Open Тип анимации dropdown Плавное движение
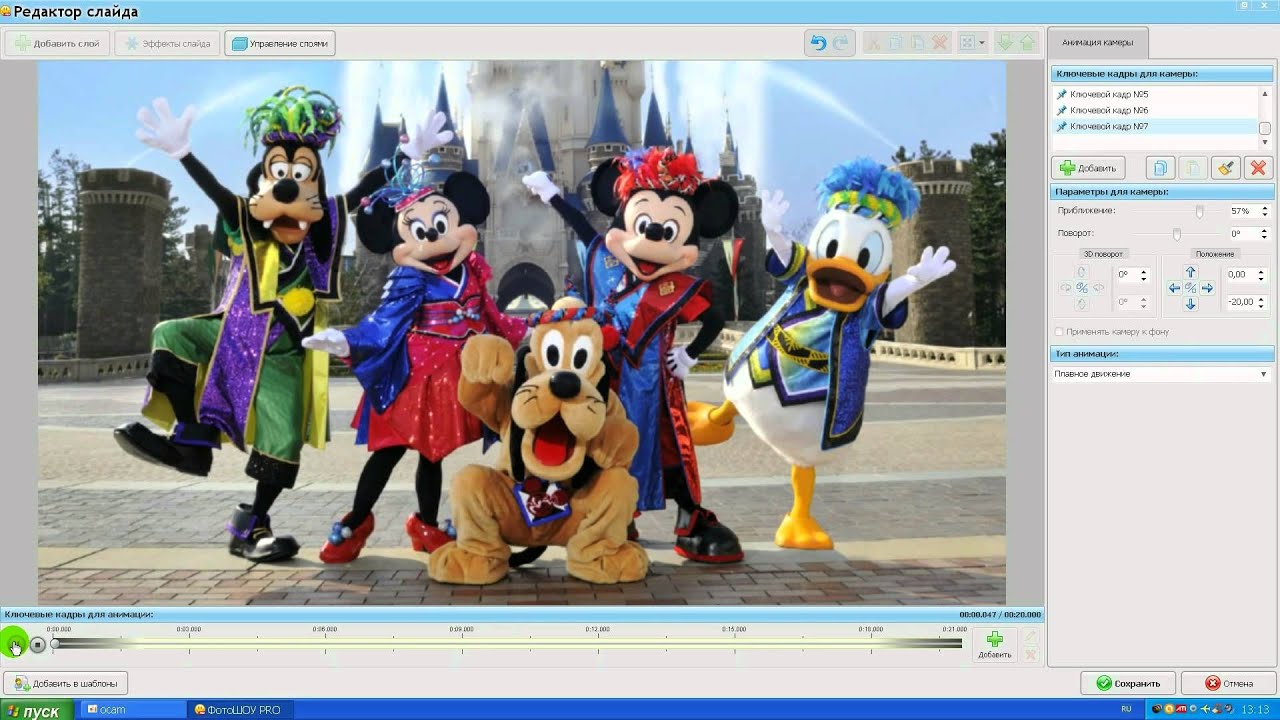Image resolution: width=1280 pixels, height=720 pixels. [x=1161, y=374]
